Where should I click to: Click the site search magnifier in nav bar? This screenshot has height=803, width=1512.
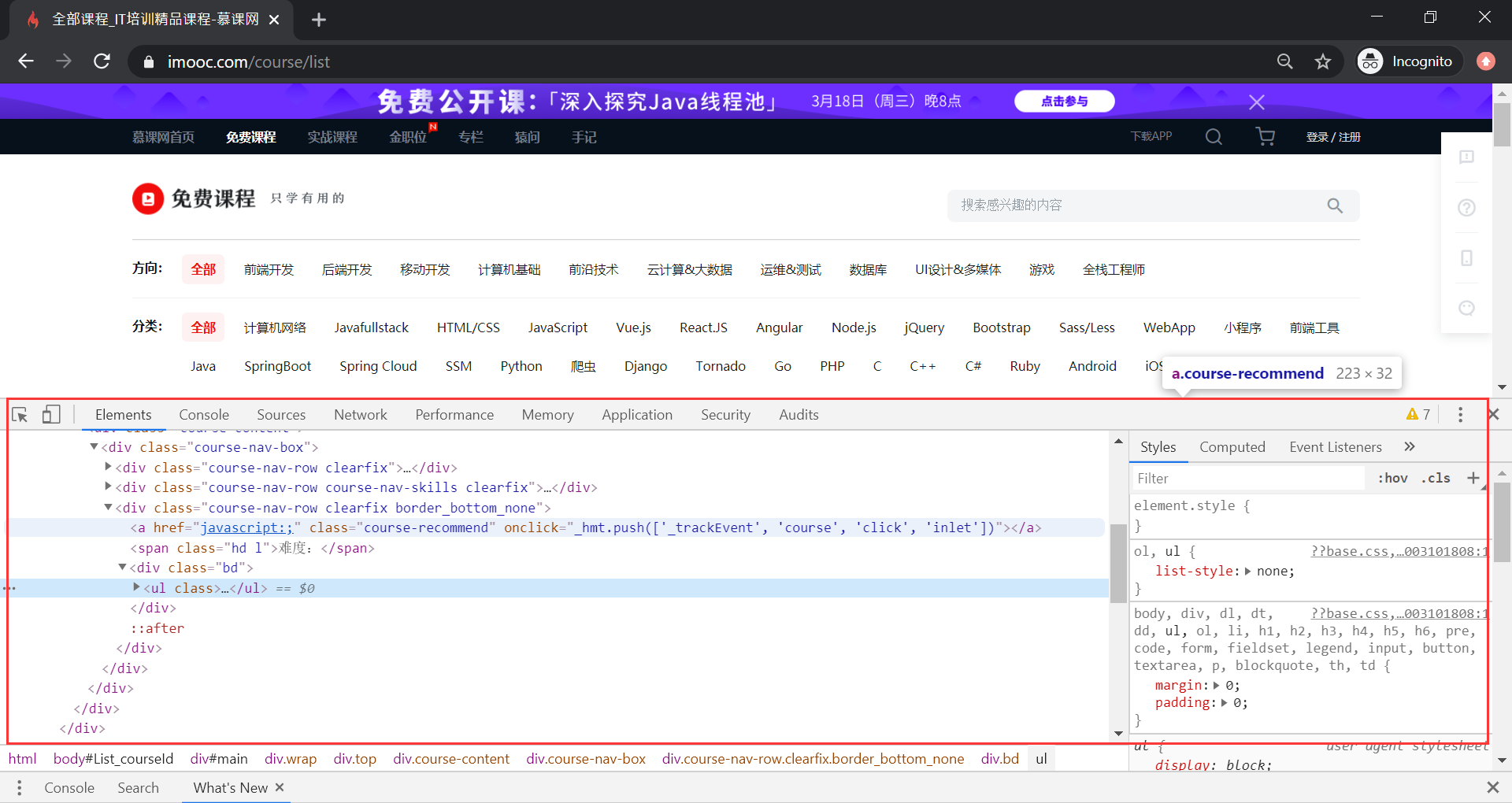[1214, 137]
